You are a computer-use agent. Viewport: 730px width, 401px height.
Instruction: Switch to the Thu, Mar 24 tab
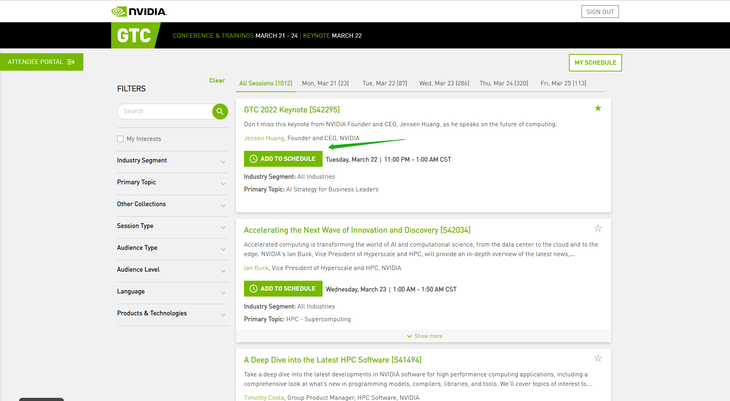[x=504, y=83]
